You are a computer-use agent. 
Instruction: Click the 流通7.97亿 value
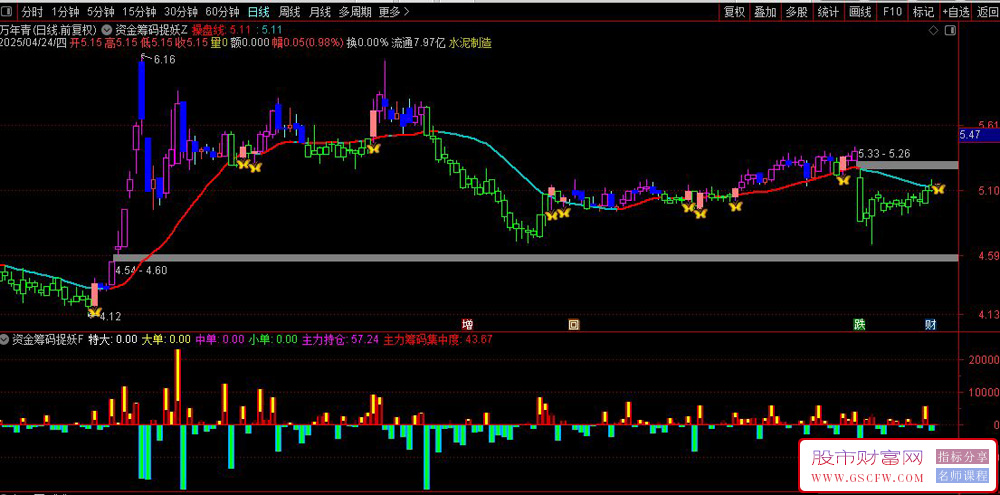tap(418, 43)
